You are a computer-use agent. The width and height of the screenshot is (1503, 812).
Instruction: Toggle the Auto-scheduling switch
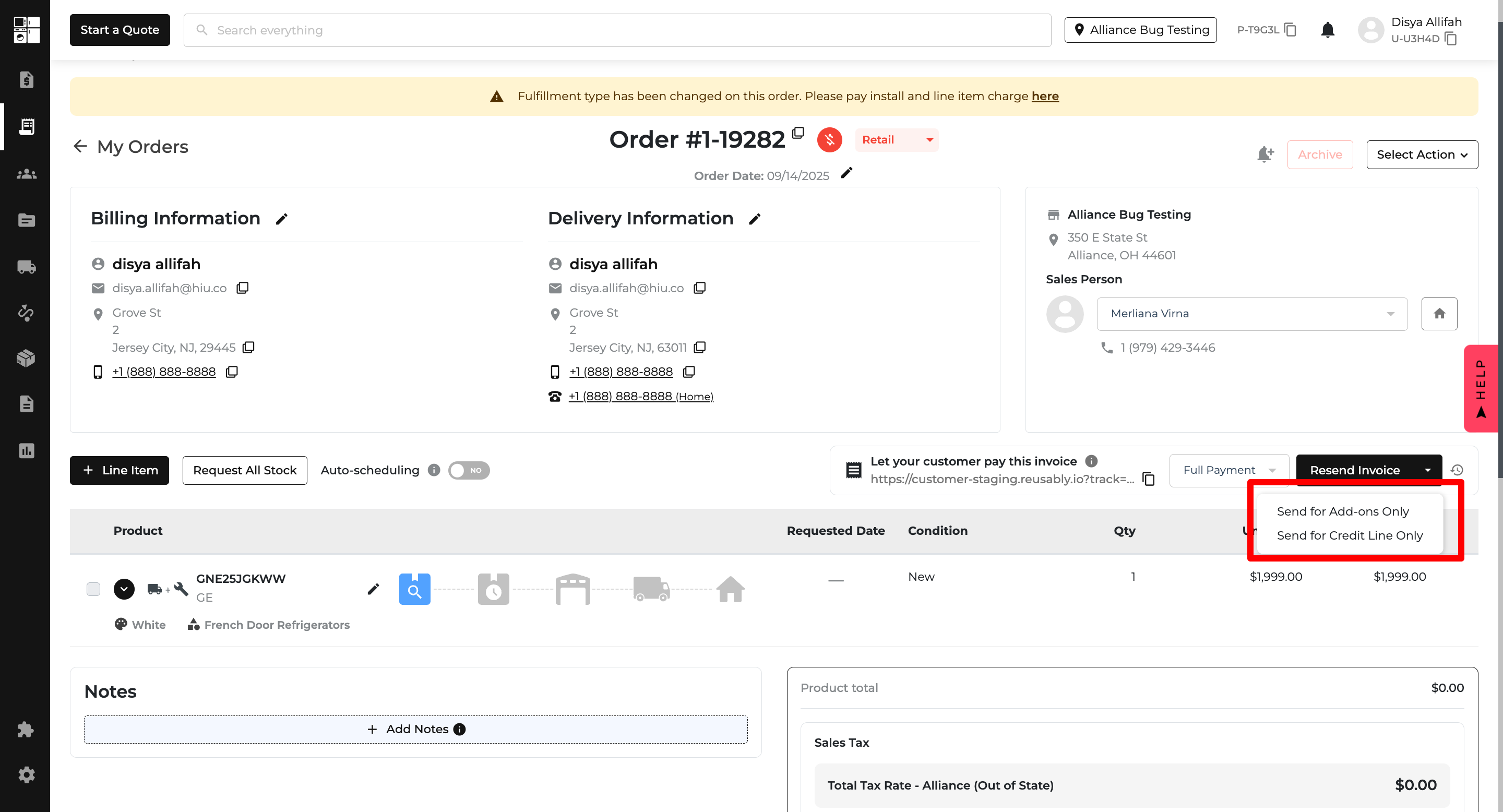click(469, 470)
